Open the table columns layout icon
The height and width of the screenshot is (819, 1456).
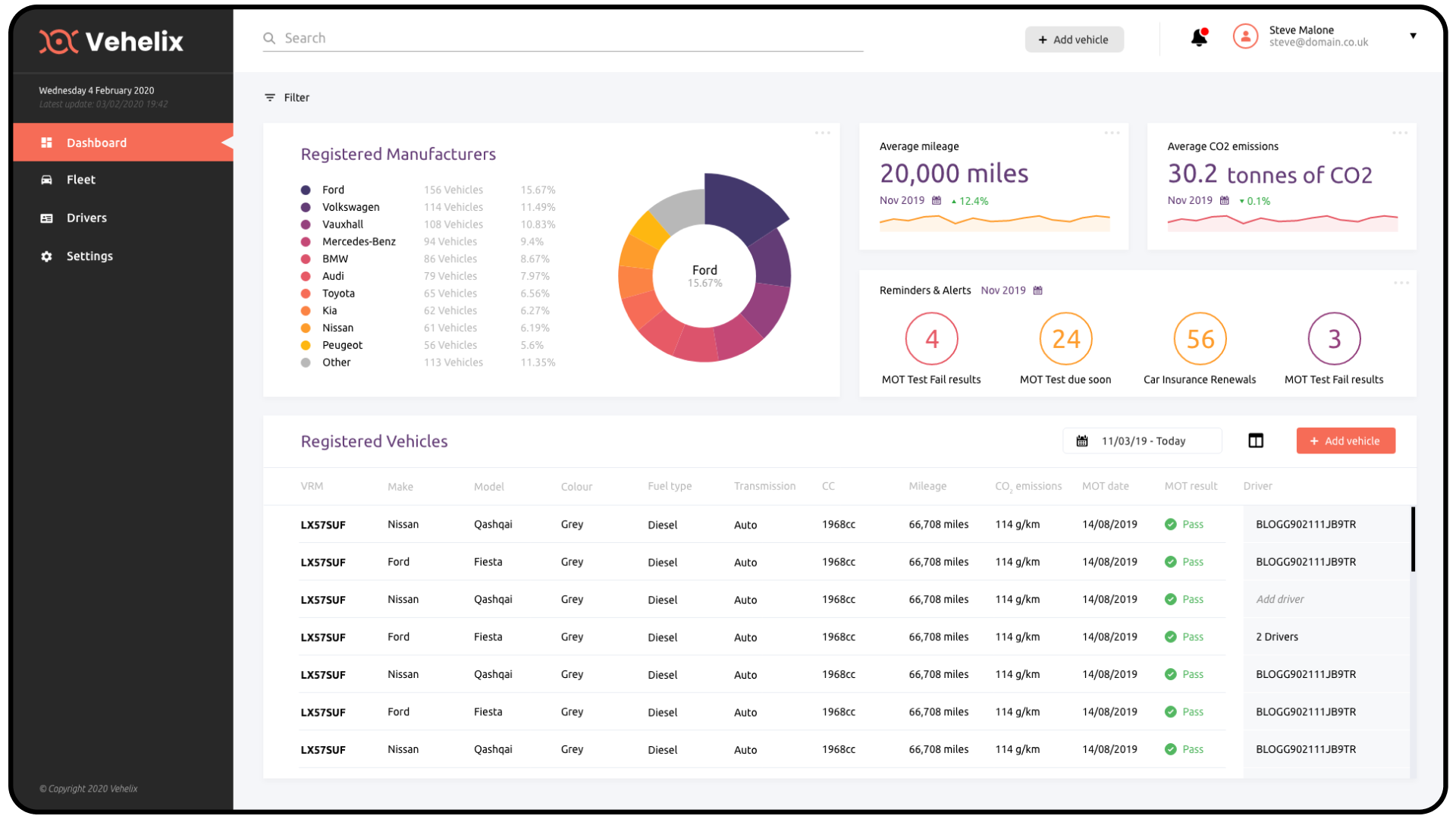[1256, 441]
